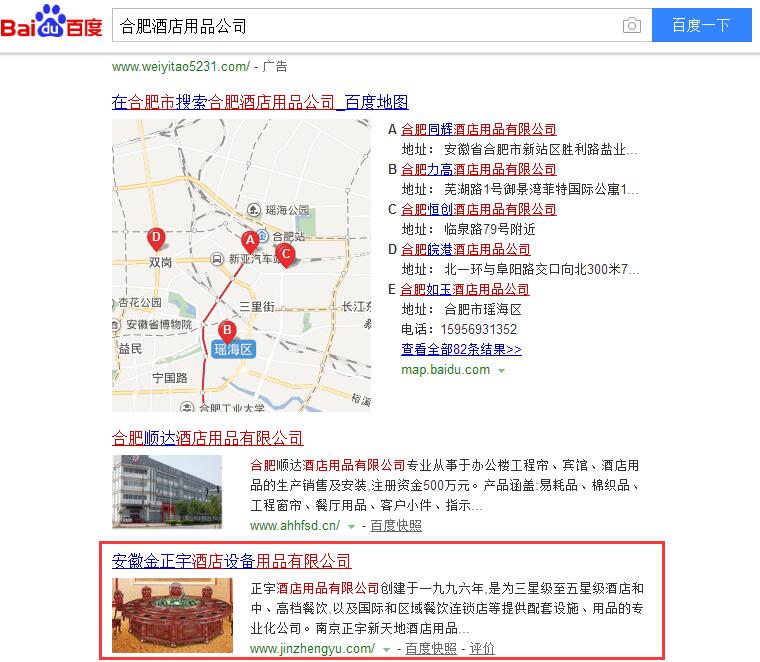The height and width of the screenshot is (662, 760).
Task: Click 评价 link for jinzhengyu result
Action: 482,648
